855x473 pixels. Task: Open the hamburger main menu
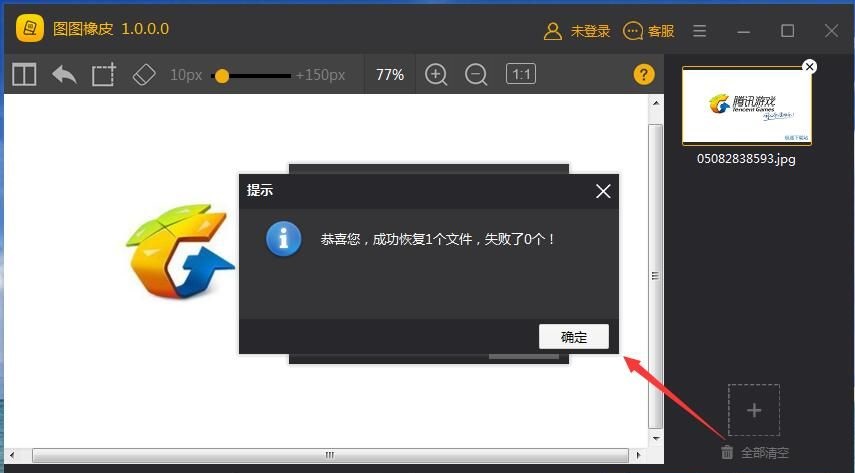tap(700, 31)
